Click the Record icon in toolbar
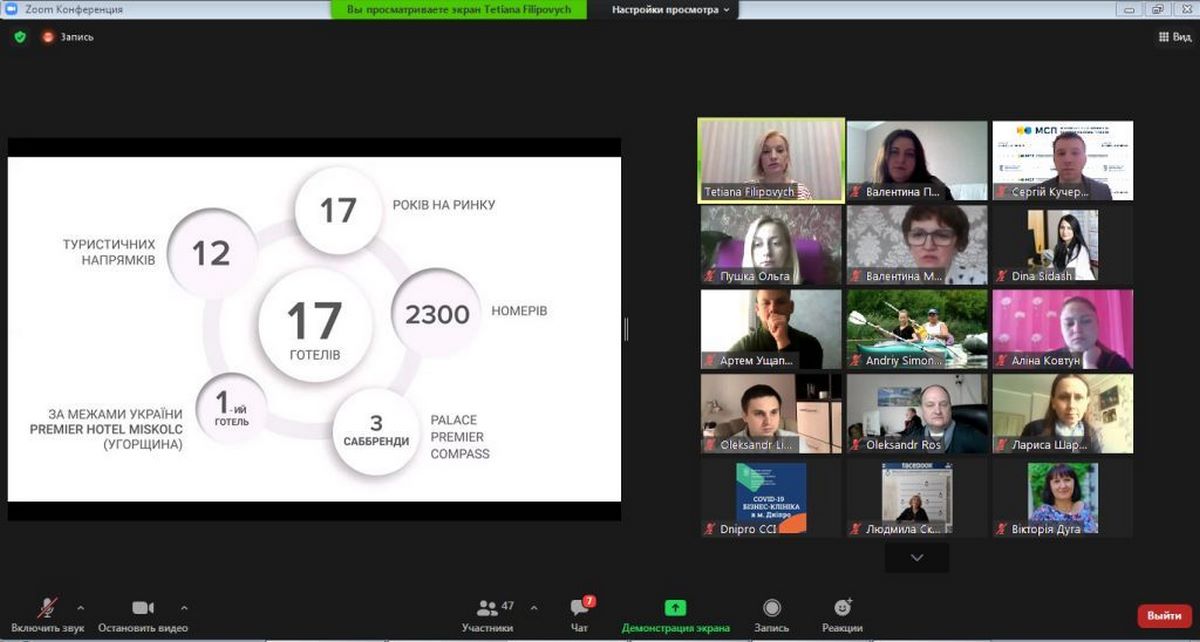Image resolution: width=1200 pixels, height=642 pixels. pyautogui.click(x=772, y=608)
